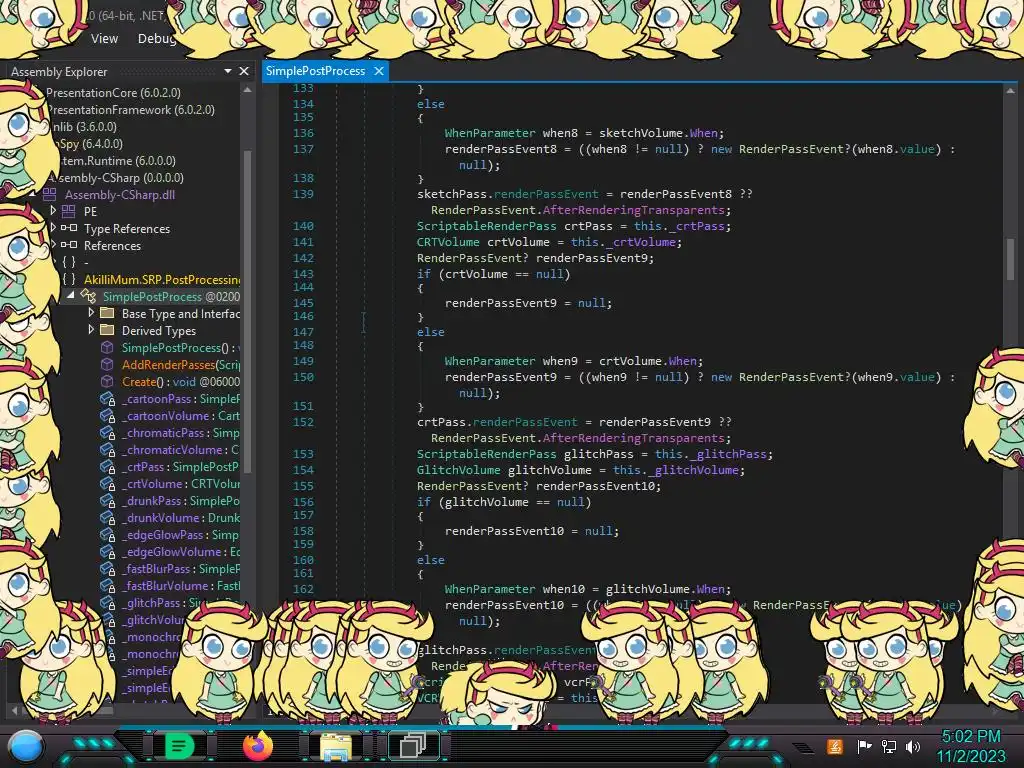Select the AddRenderPasses method in tree
This screenshot has width=1024, height=768.
point(181,364)
